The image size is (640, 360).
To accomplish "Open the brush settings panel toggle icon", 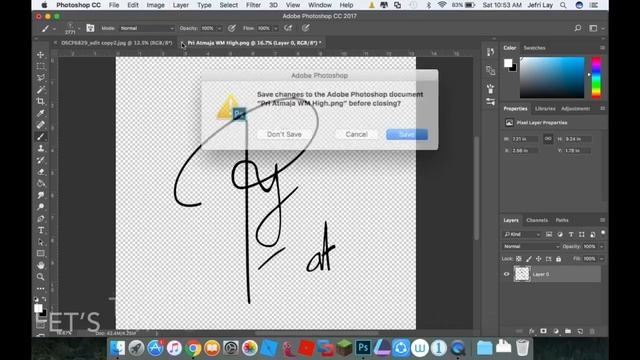I will pos(90,28).
